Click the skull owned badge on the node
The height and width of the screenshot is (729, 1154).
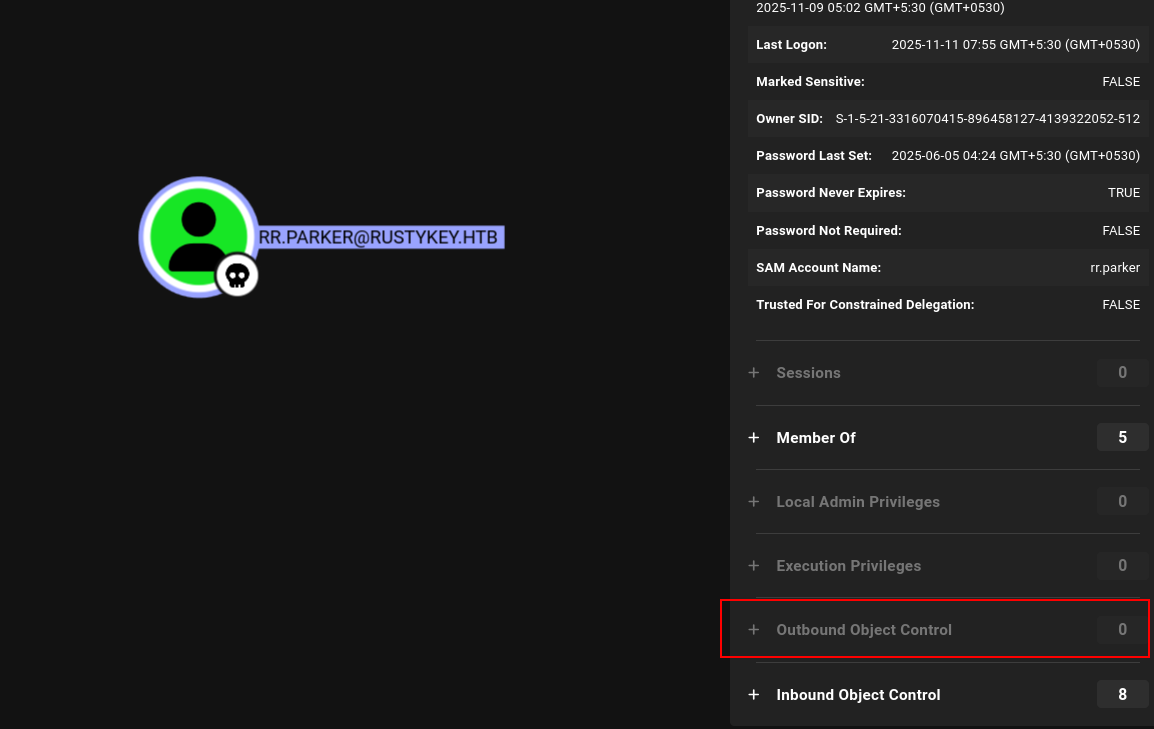(x=237, y=275)
